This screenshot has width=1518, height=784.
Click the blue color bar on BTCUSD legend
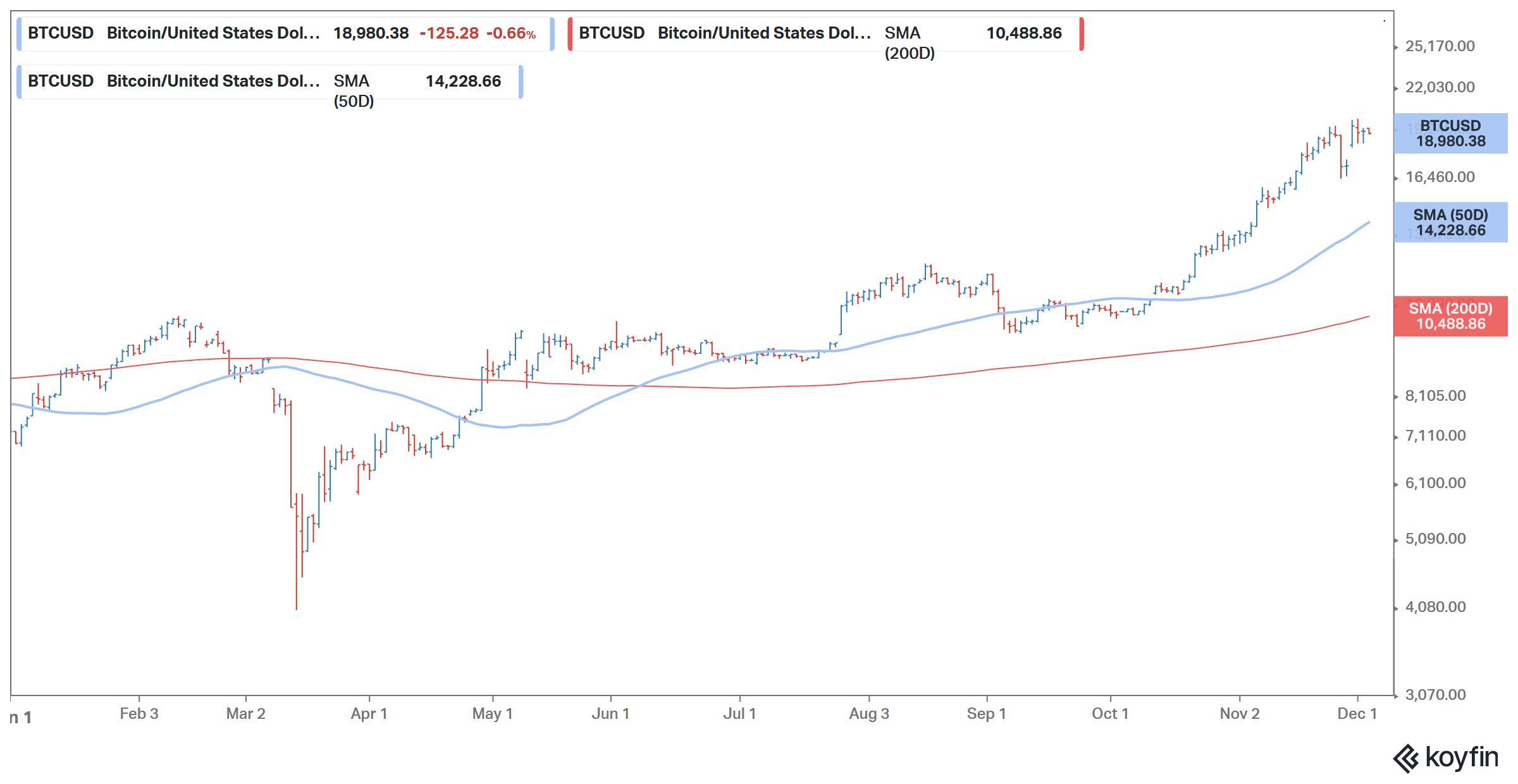tap(19, 34)
